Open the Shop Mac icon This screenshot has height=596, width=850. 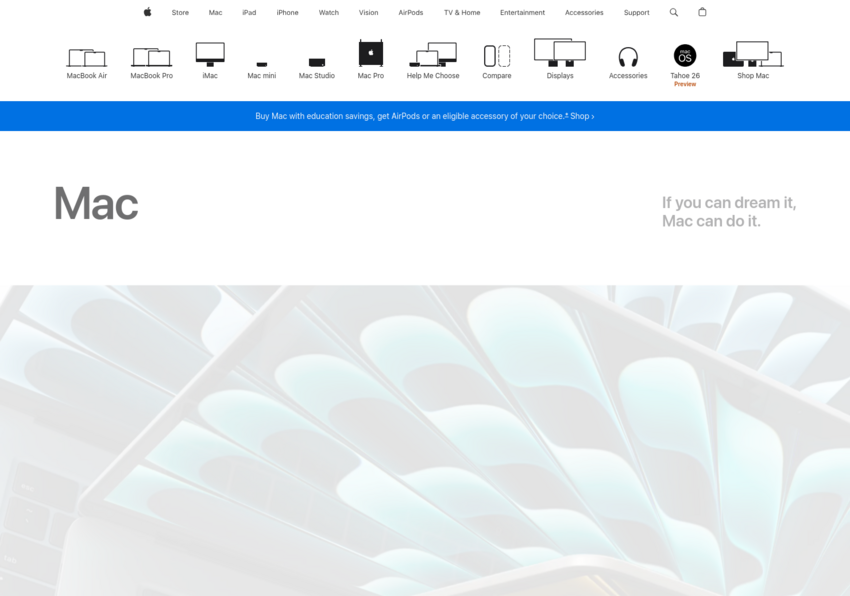pos(753,54)
